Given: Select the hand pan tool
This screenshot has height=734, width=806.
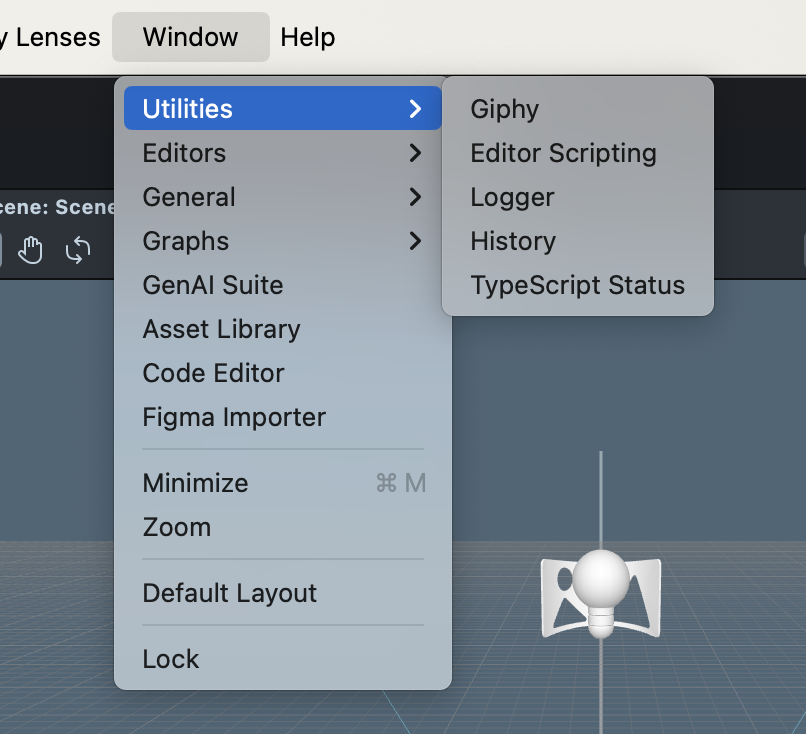Looking at the screenshot, I should click(x=31, y=249).
